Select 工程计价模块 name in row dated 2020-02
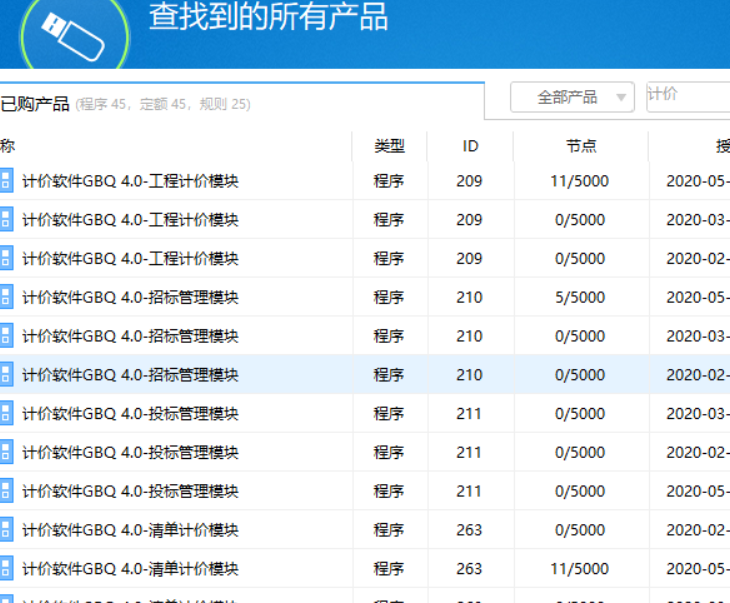This screenshot has width=730, height=603. pyautogui.click(x=130, y=258)
